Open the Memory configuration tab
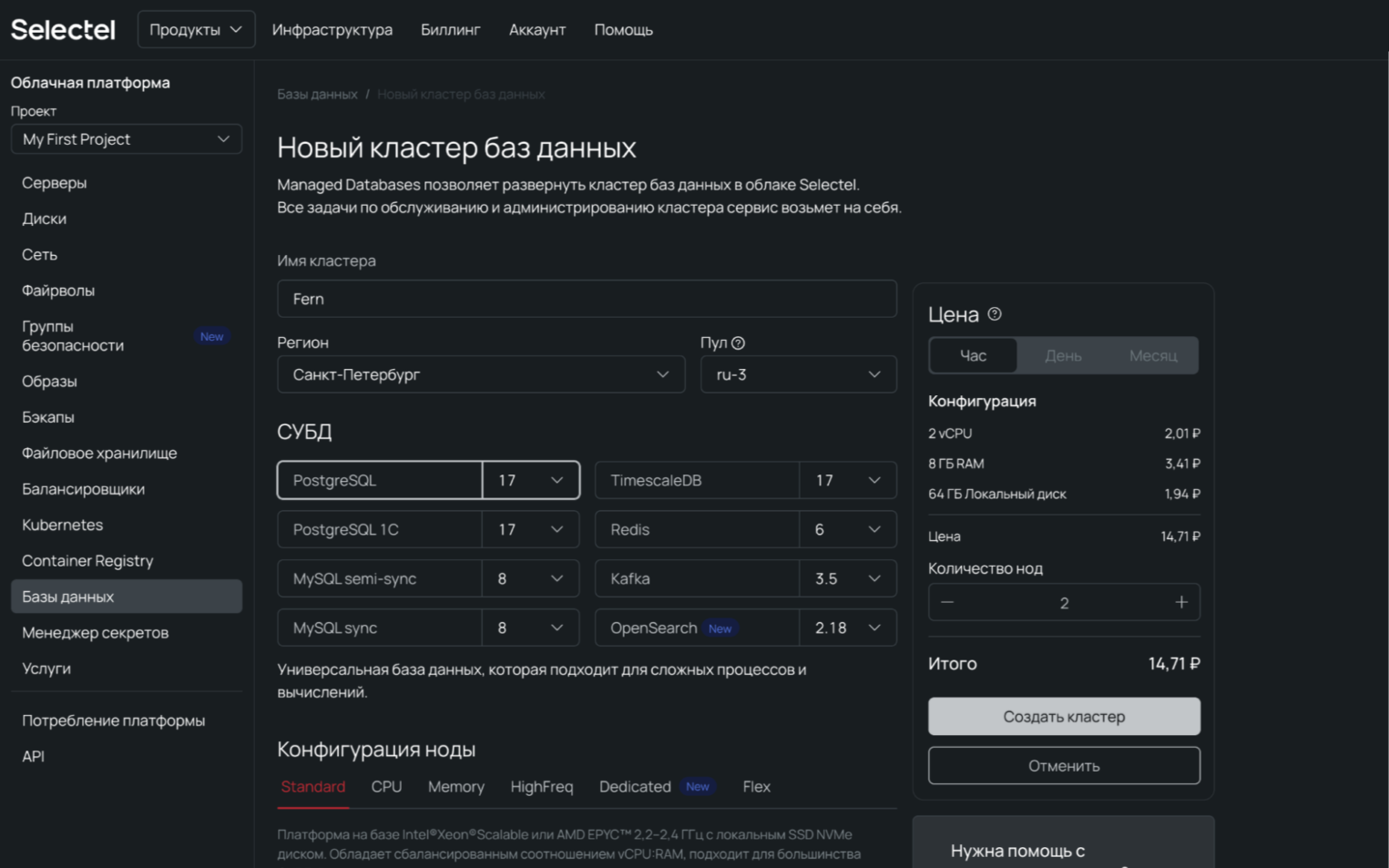The height and width of the screenshot is (868, 1389). point(455,786)
